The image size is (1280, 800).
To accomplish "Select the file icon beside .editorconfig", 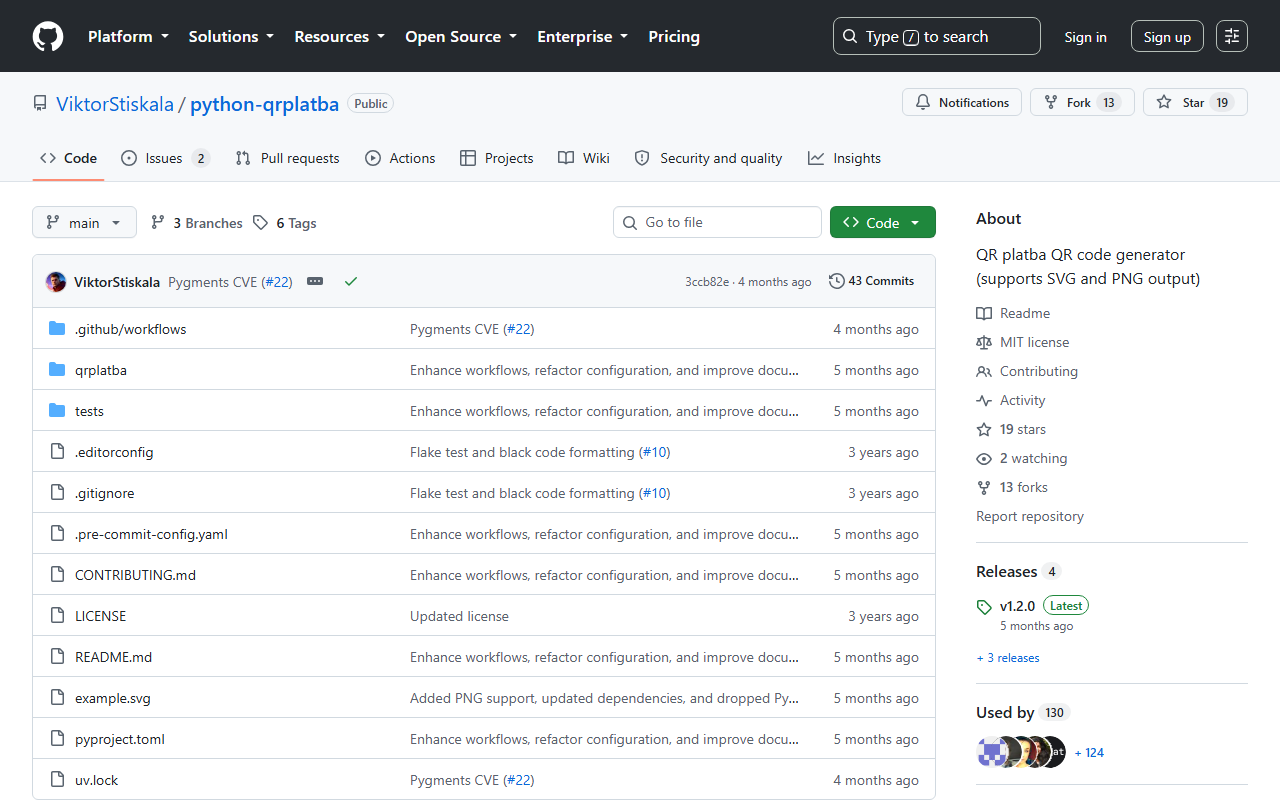I will pos(57,452).
